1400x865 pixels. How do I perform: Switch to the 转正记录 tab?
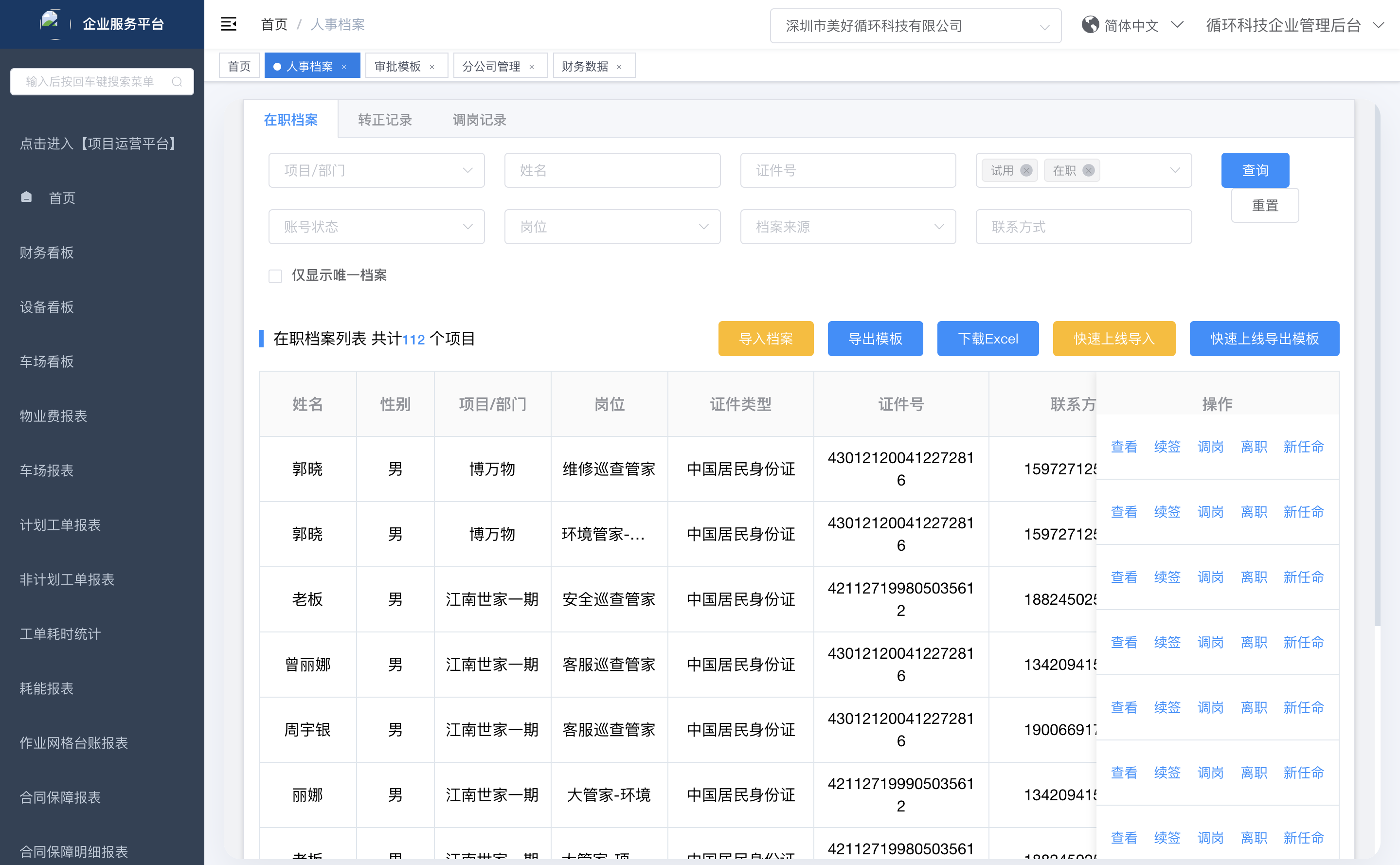click(384, 120)
